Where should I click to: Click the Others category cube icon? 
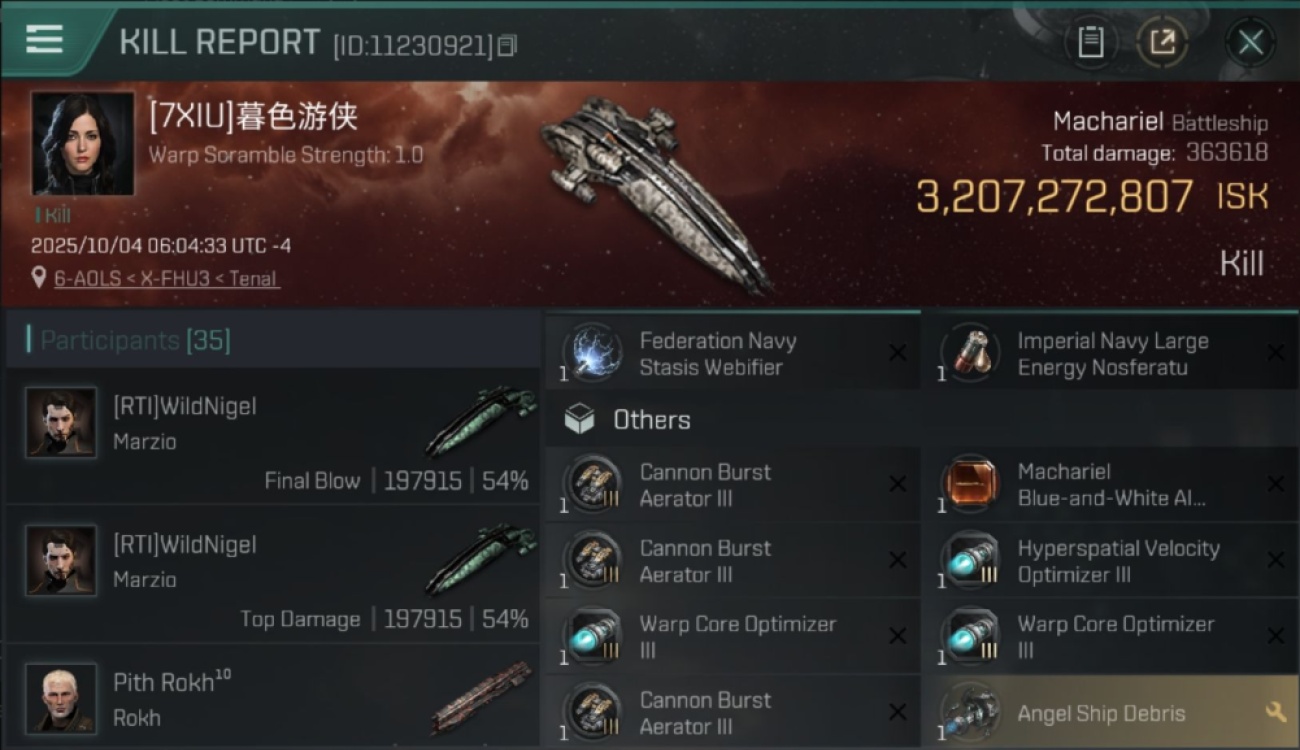coord(579,420)
